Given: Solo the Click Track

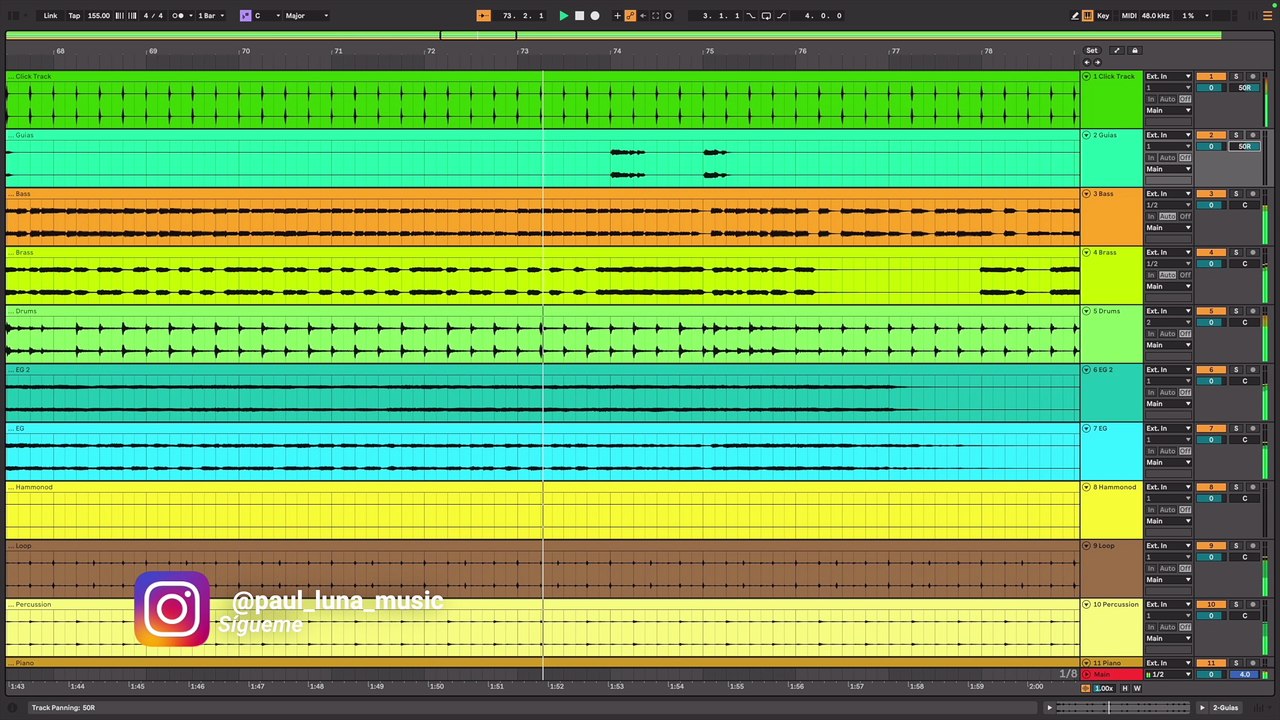Looking at the screenshot, I should point(1236,76).
